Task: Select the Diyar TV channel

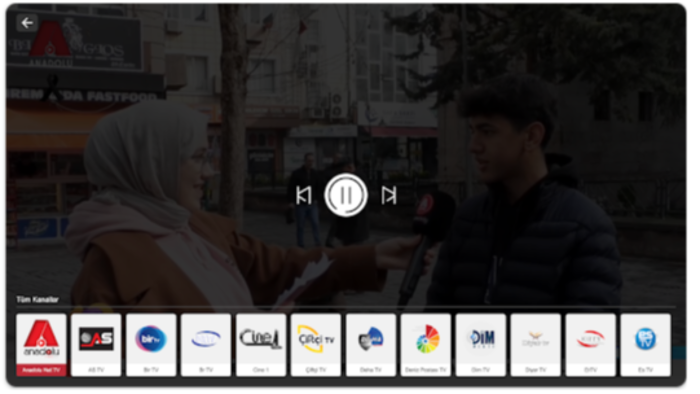Action: (535, 345)
